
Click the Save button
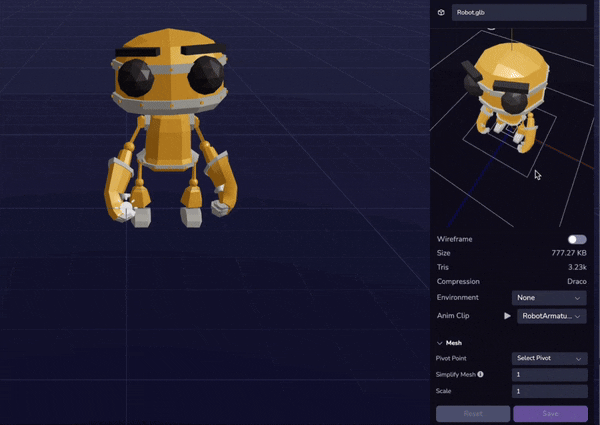550,414
